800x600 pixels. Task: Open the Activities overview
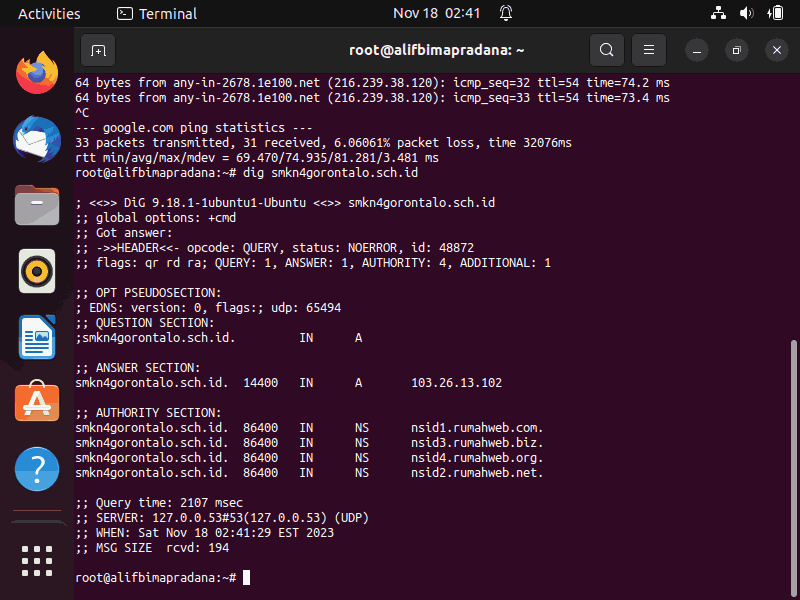pyautogui.click(x=49, y=13)
